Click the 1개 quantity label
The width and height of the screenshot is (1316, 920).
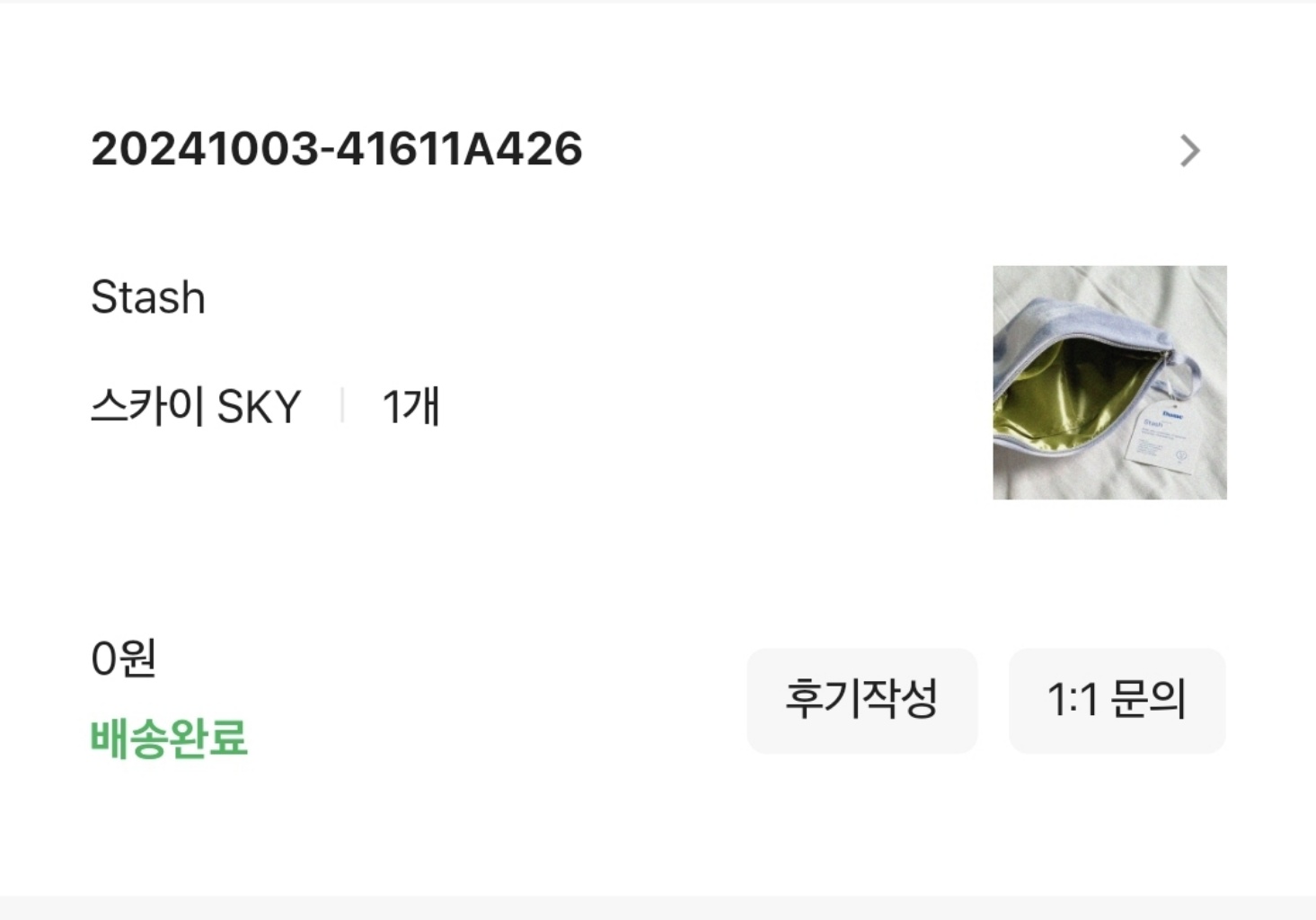coord(411,407)
